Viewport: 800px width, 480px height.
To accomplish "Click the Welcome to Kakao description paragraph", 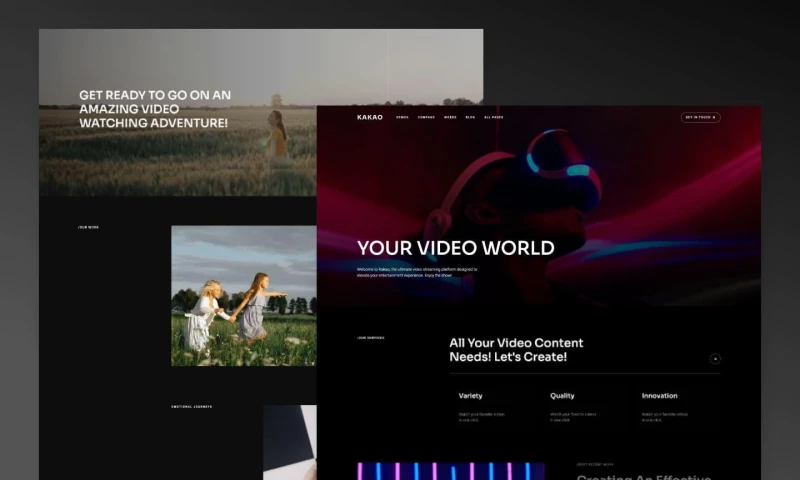I will coord(417,272).
